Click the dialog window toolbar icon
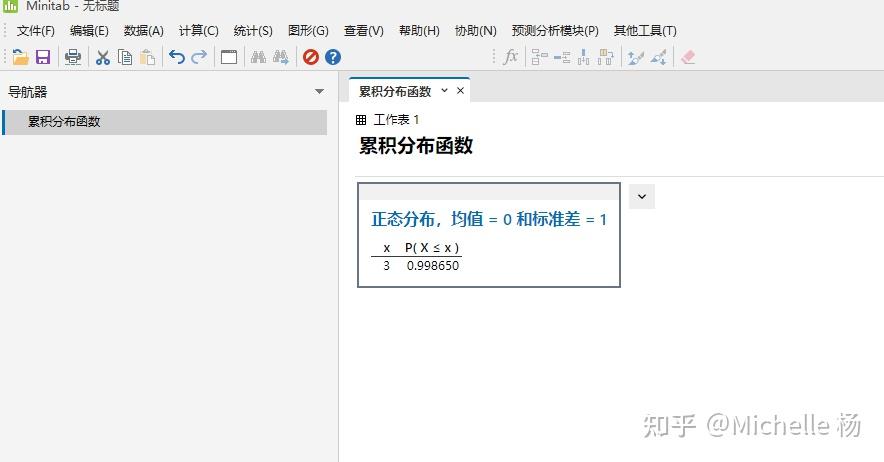Screen dimensions: 884x462 pos(229,57)
